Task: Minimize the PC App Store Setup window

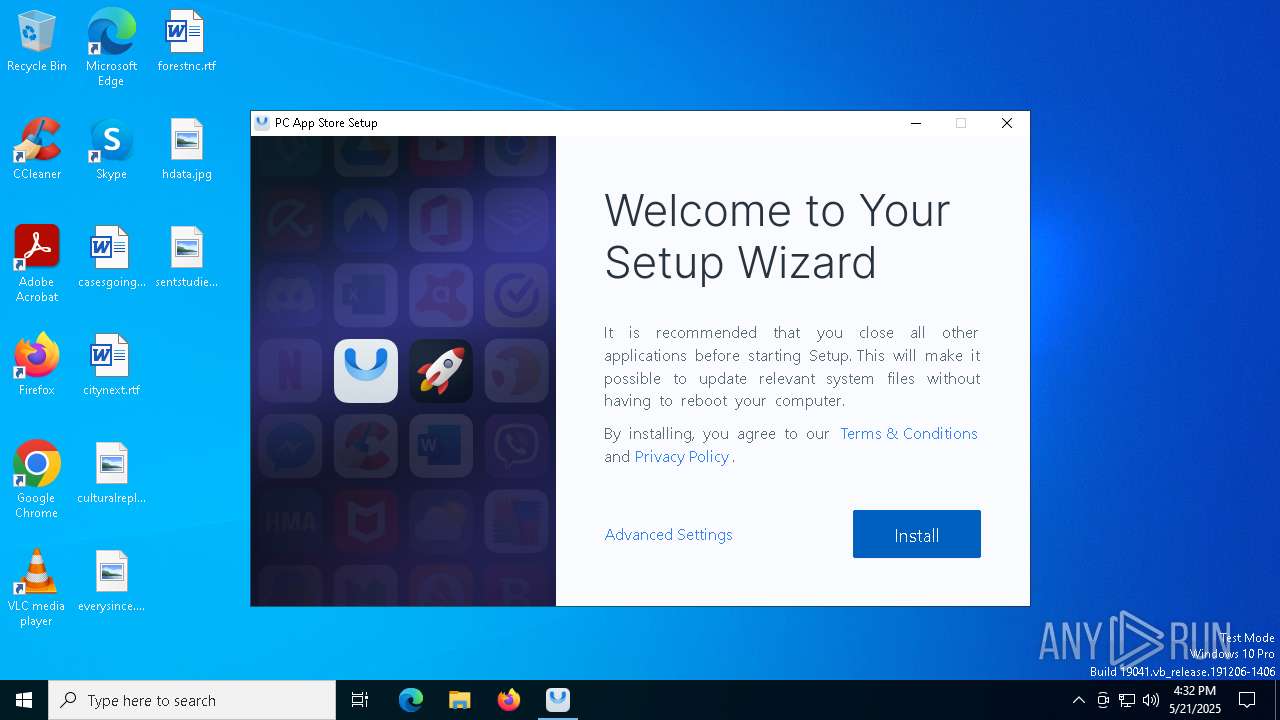Action: click(915, 123)
